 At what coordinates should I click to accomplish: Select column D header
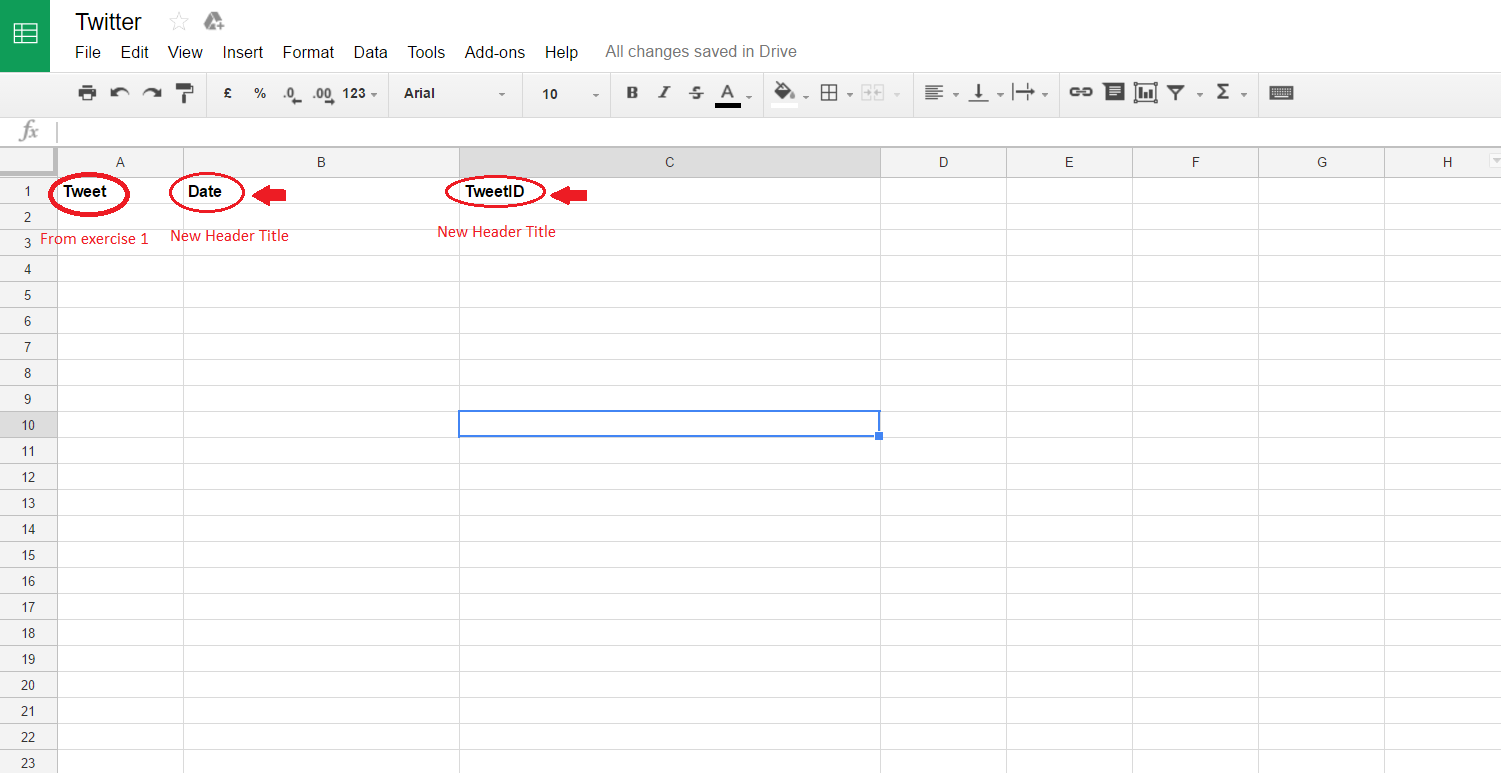[x=943, y=162]
